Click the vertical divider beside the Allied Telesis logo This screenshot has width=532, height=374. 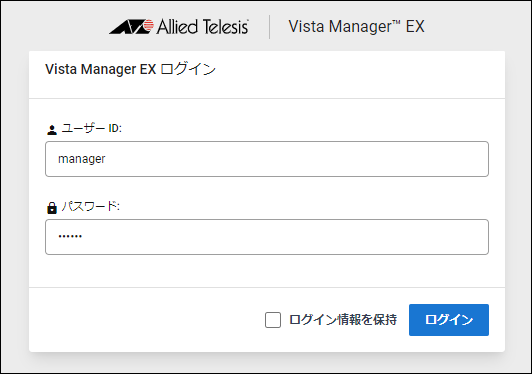[x=269, y=27]
